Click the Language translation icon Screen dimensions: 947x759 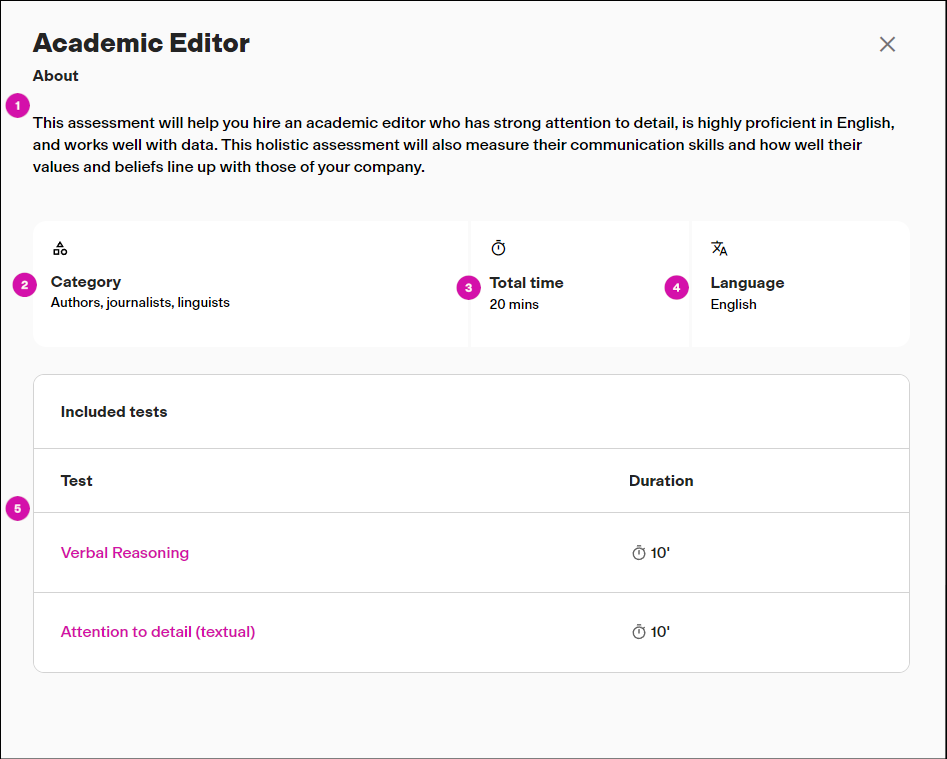[719, 247]
